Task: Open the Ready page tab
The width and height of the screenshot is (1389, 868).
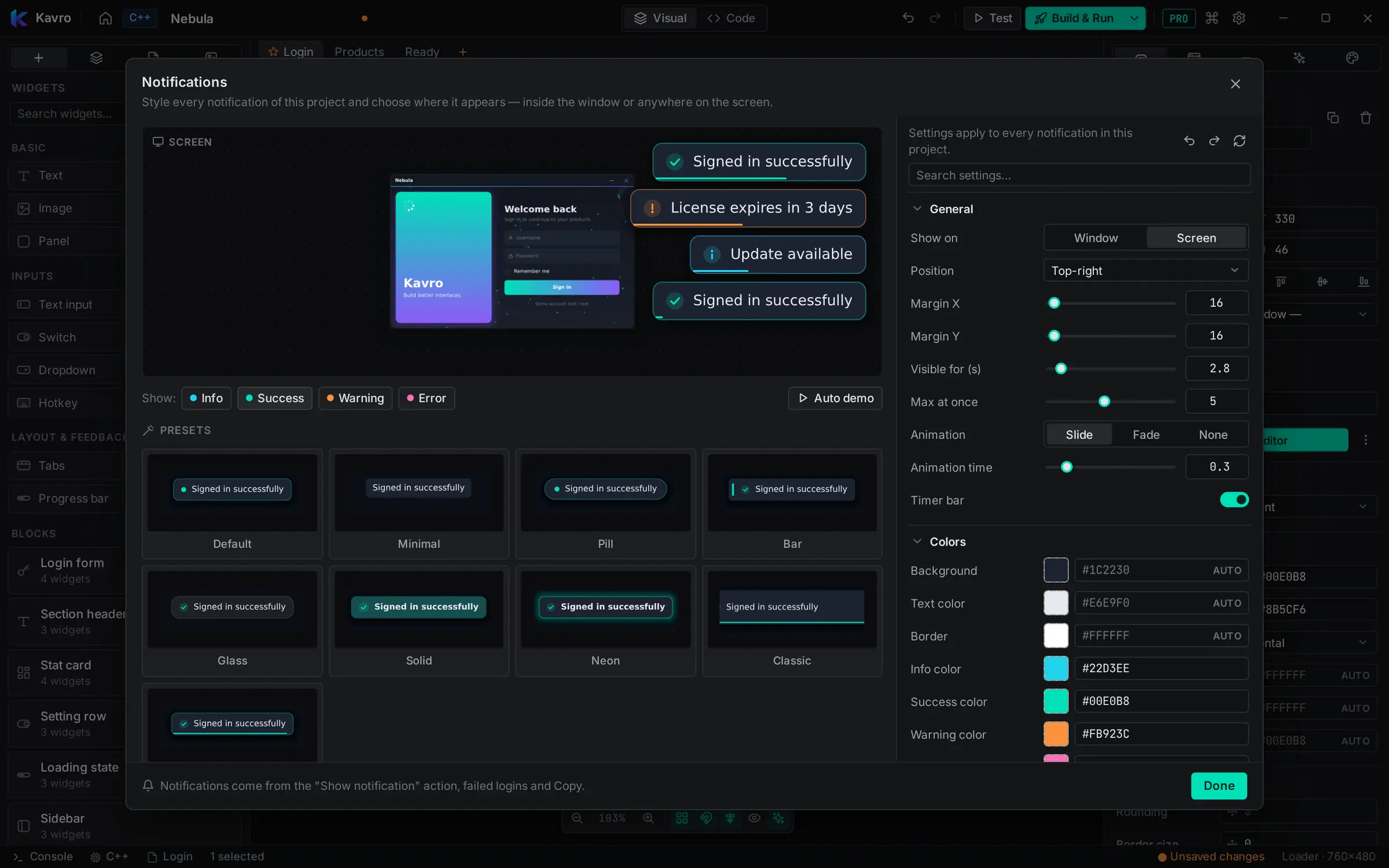Action: tap(422, 52)
